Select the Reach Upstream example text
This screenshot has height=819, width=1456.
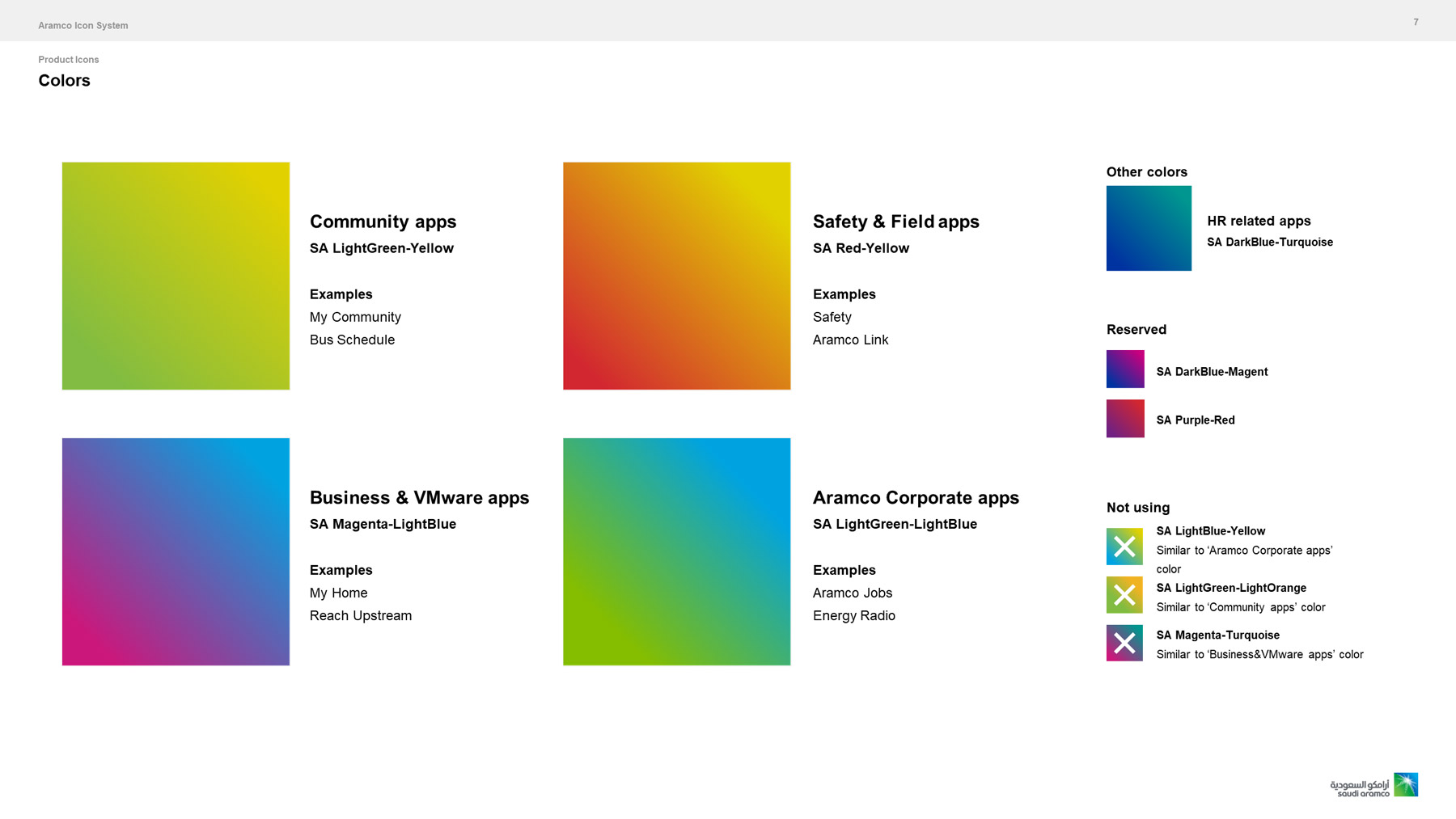(361, 616)
